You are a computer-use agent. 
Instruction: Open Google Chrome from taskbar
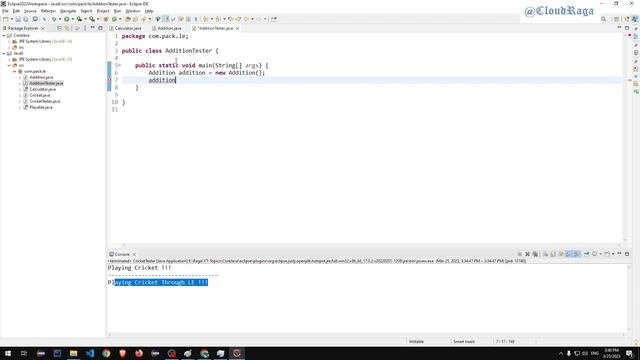click(106, 353)
